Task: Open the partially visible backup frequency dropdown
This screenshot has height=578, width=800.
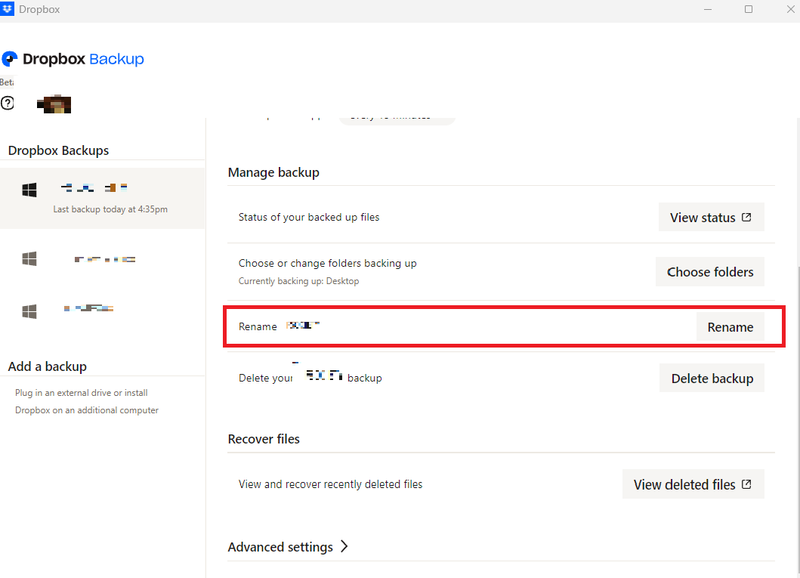Action: [x=397, y=118]
